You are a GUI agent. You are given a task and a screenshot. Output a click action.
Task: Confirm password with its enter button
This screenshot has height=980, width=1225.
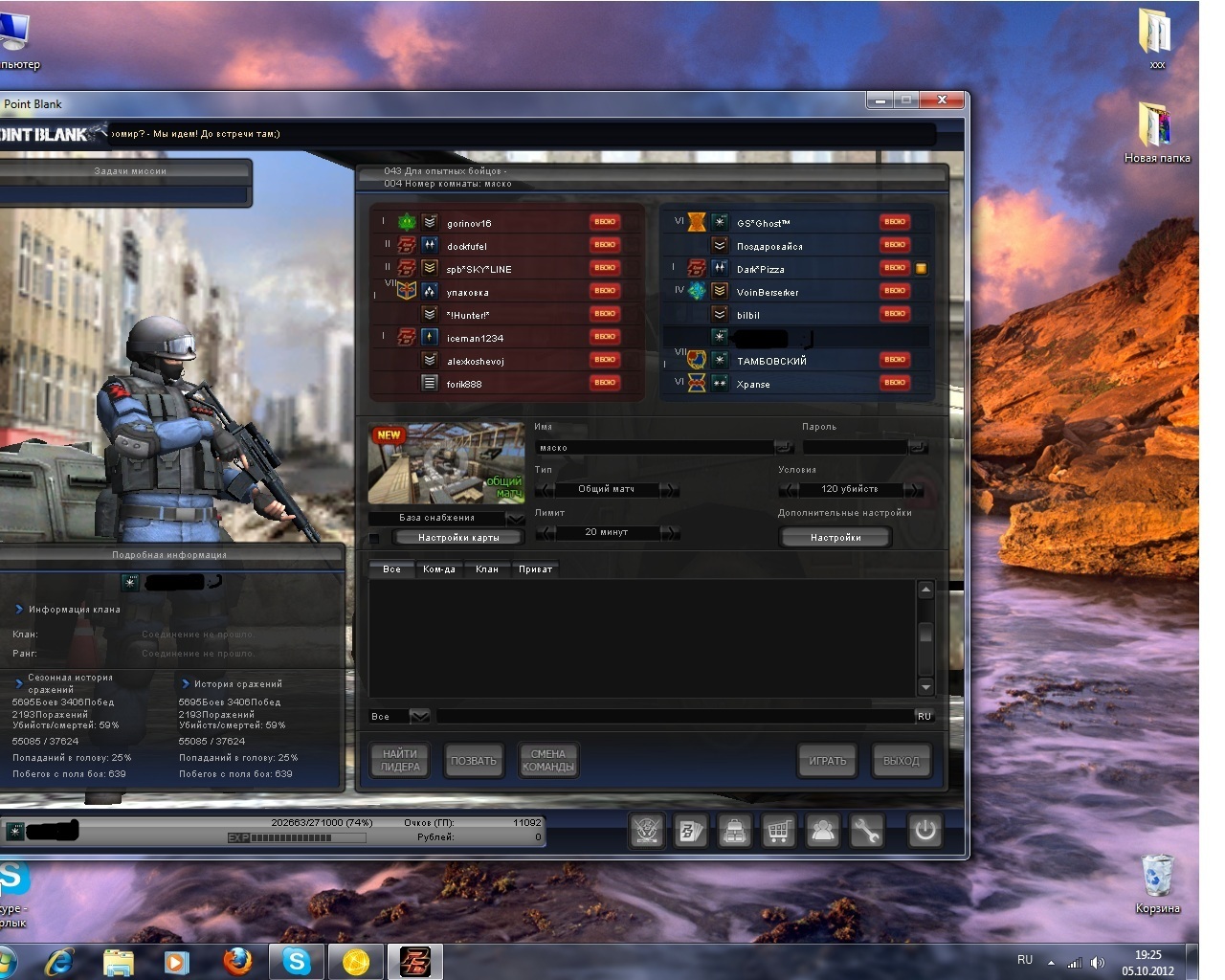[x=918, y=447]
